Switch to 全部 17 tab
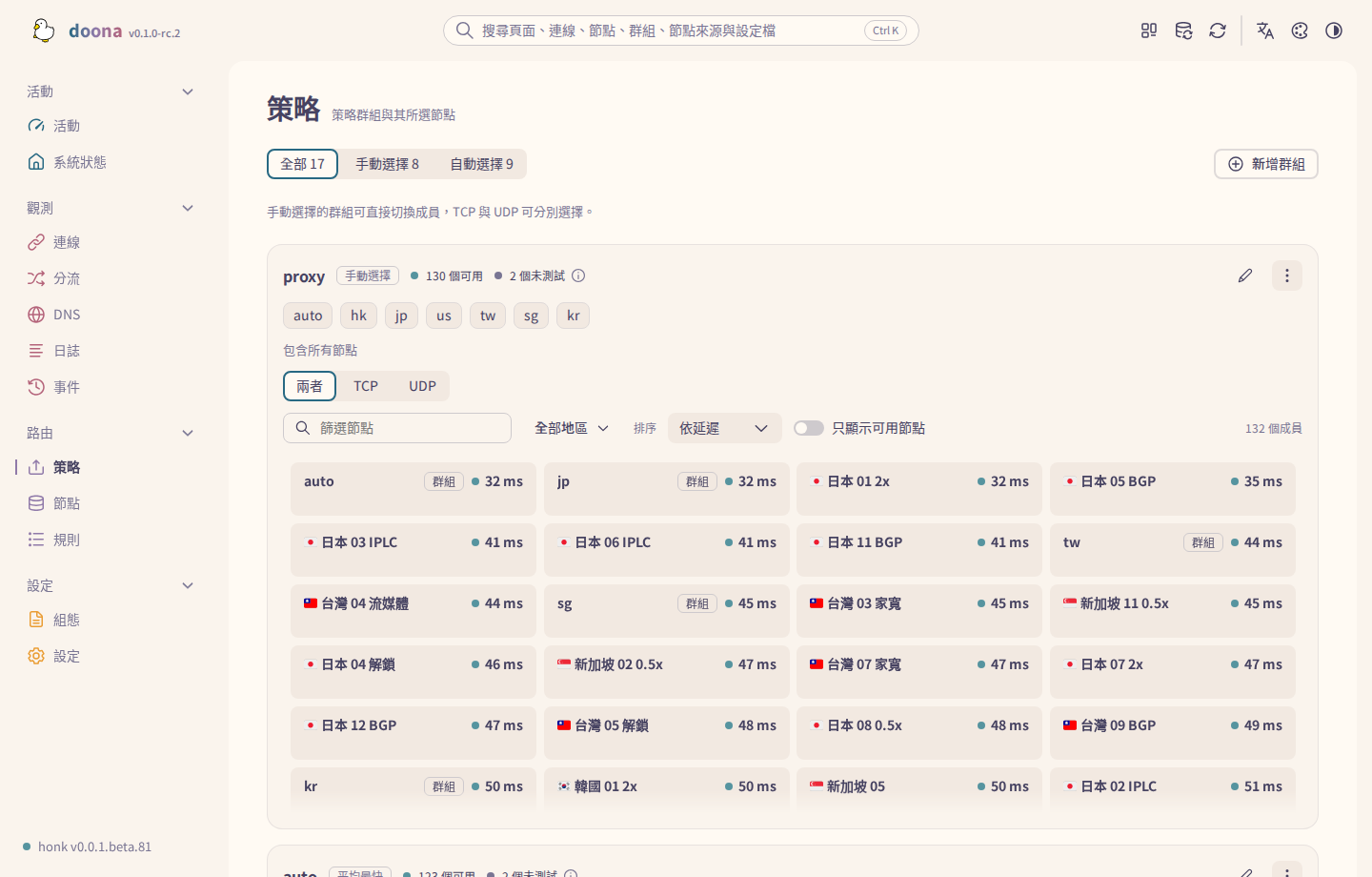The height and width of the screenshot is (877, 1372). pos(302,164)
